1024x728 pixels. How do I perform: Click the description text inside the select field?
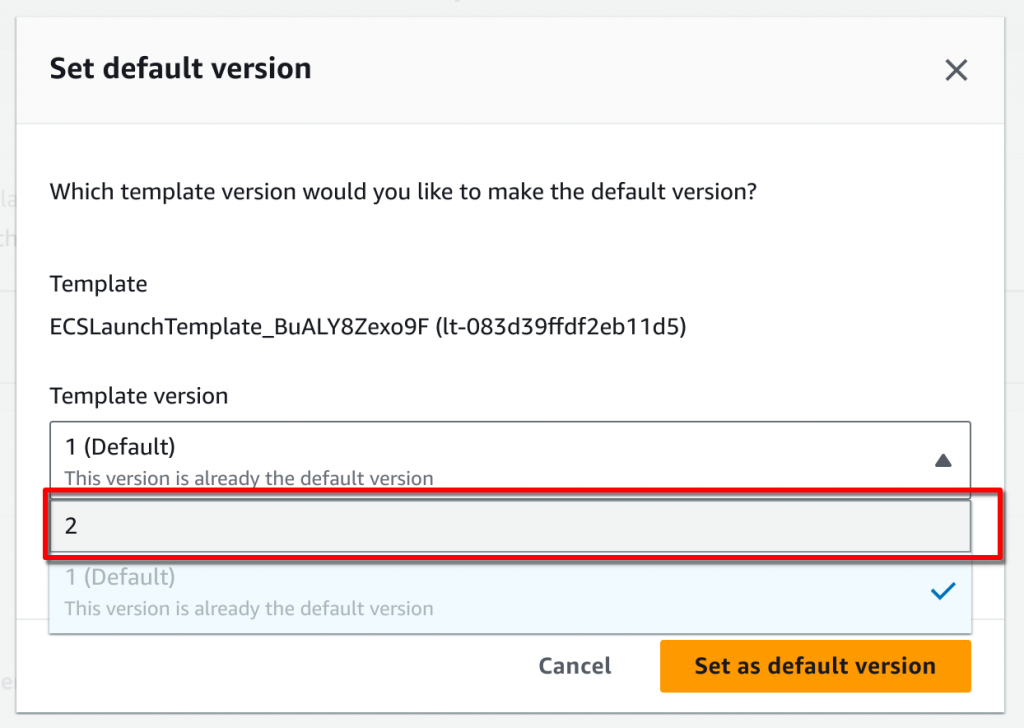[x=249, y=479]
